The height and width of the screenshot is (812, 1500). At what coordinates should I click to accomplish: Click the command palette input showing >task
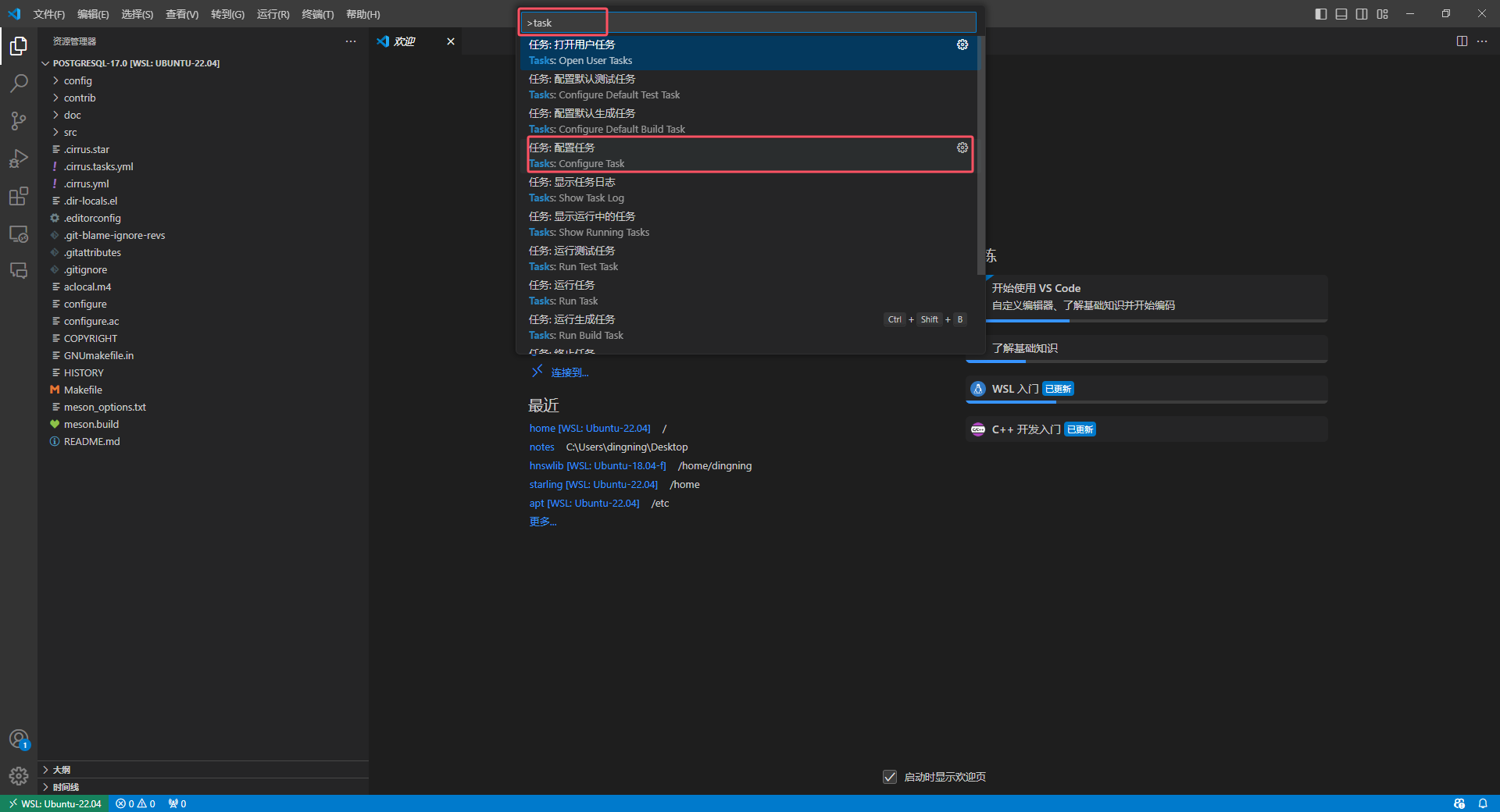coord(562,22)
